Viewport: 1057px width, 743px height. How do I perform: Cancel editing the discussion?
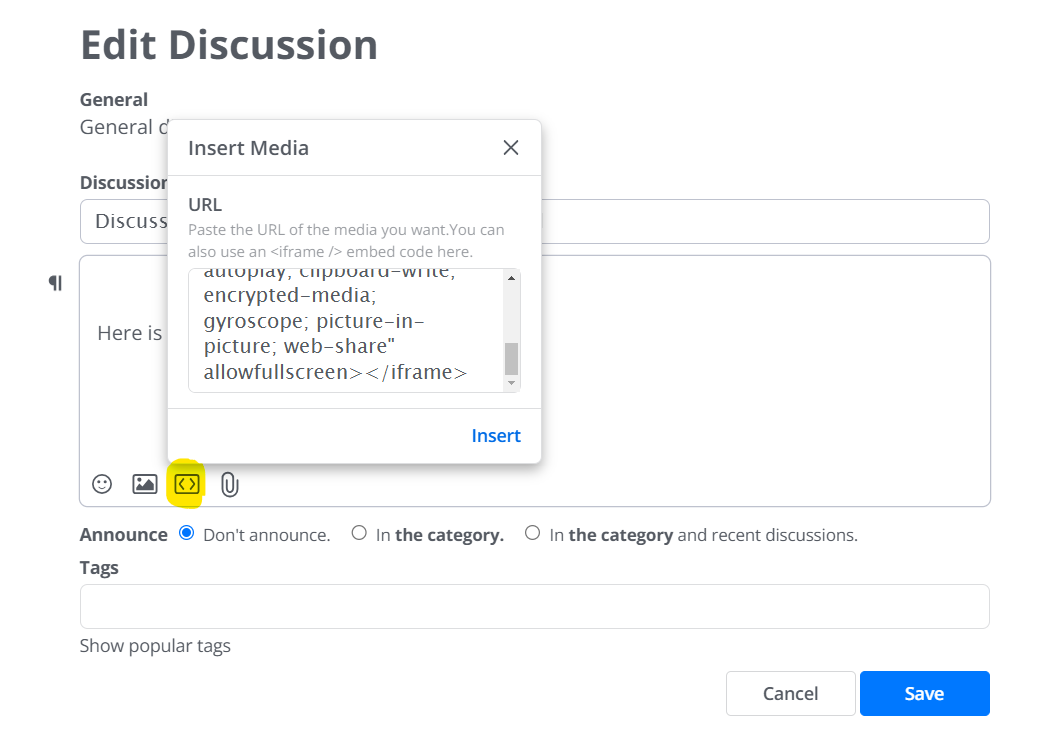point(790,693)
